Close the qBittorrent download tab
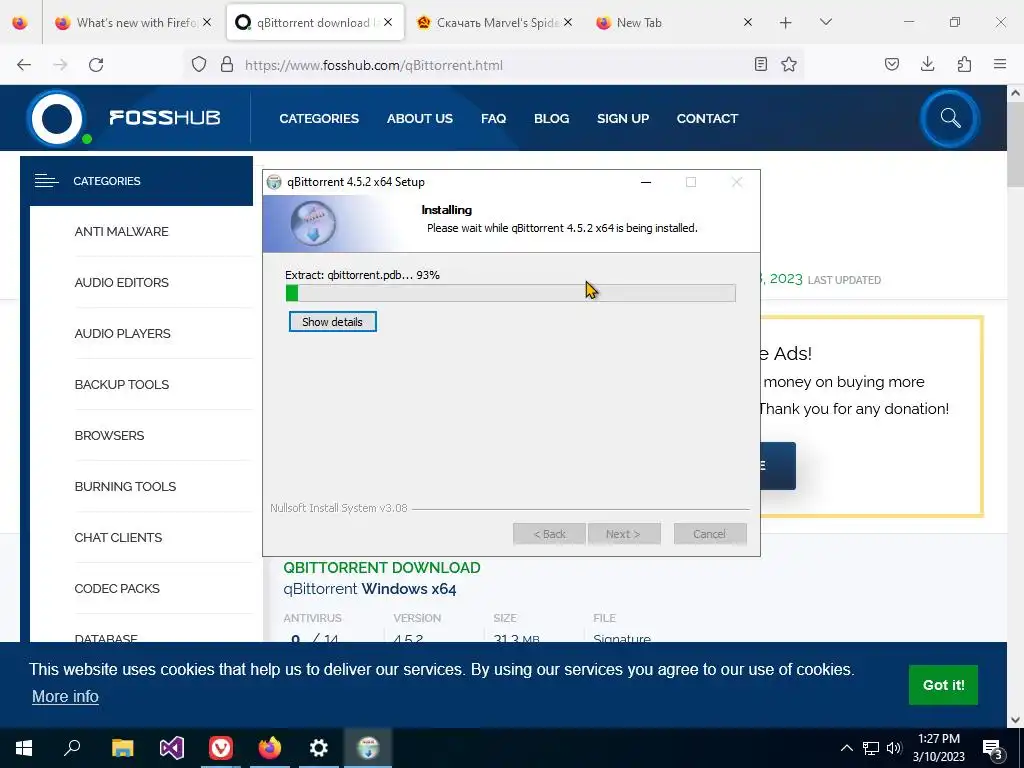The width and height of the screenshot is (1024, 768). click(388, 22)
